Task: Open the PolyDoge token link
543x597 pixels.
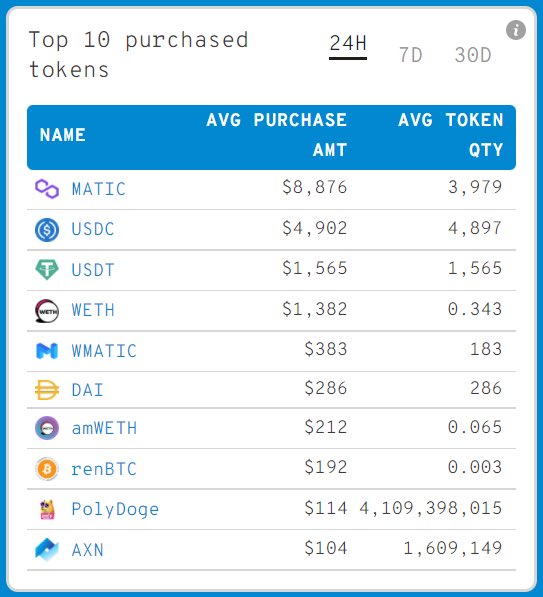Action: pyautogui.click(x=115, y=509)
